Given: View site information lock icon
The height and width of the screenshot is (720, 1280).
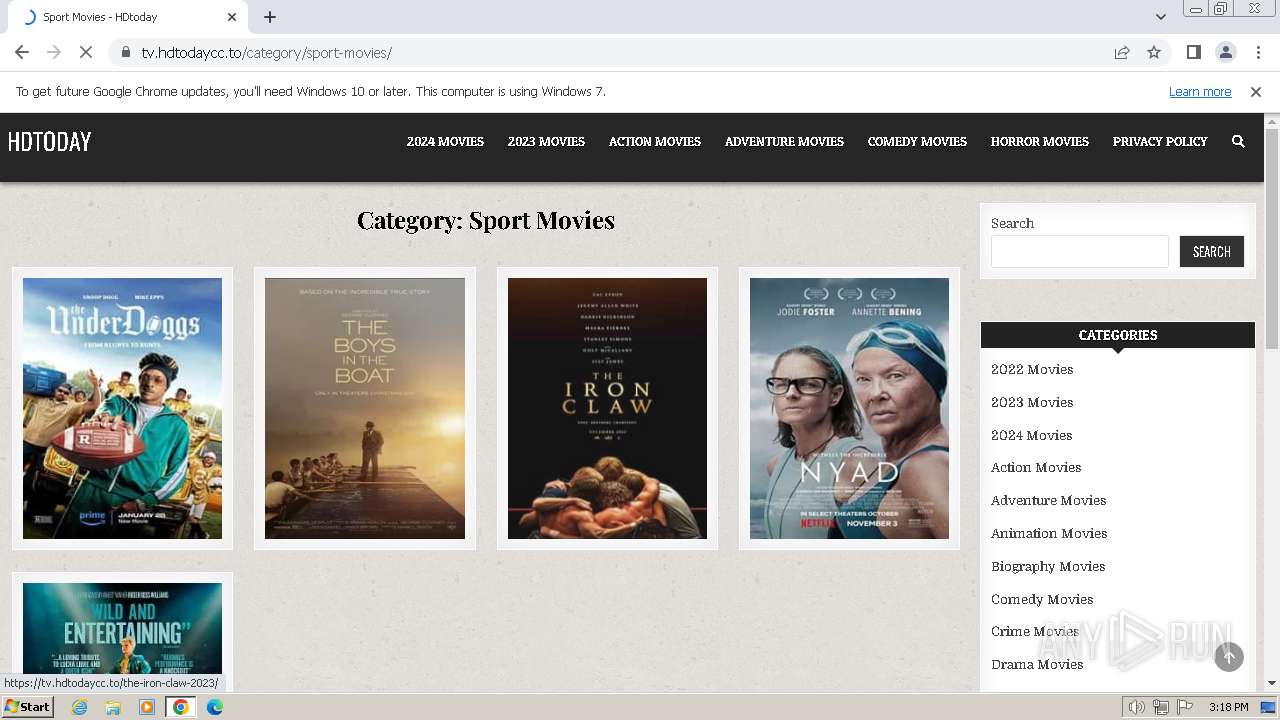Looking at the screenshot, I should 125,52.
